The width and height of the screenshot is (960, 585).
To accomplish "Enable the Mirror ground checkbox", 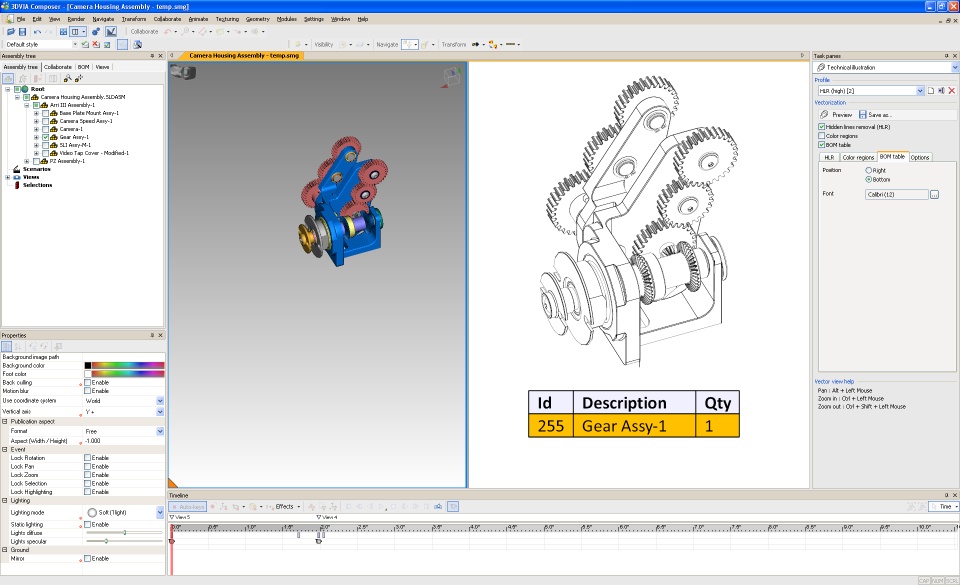I will pos(88,559).
